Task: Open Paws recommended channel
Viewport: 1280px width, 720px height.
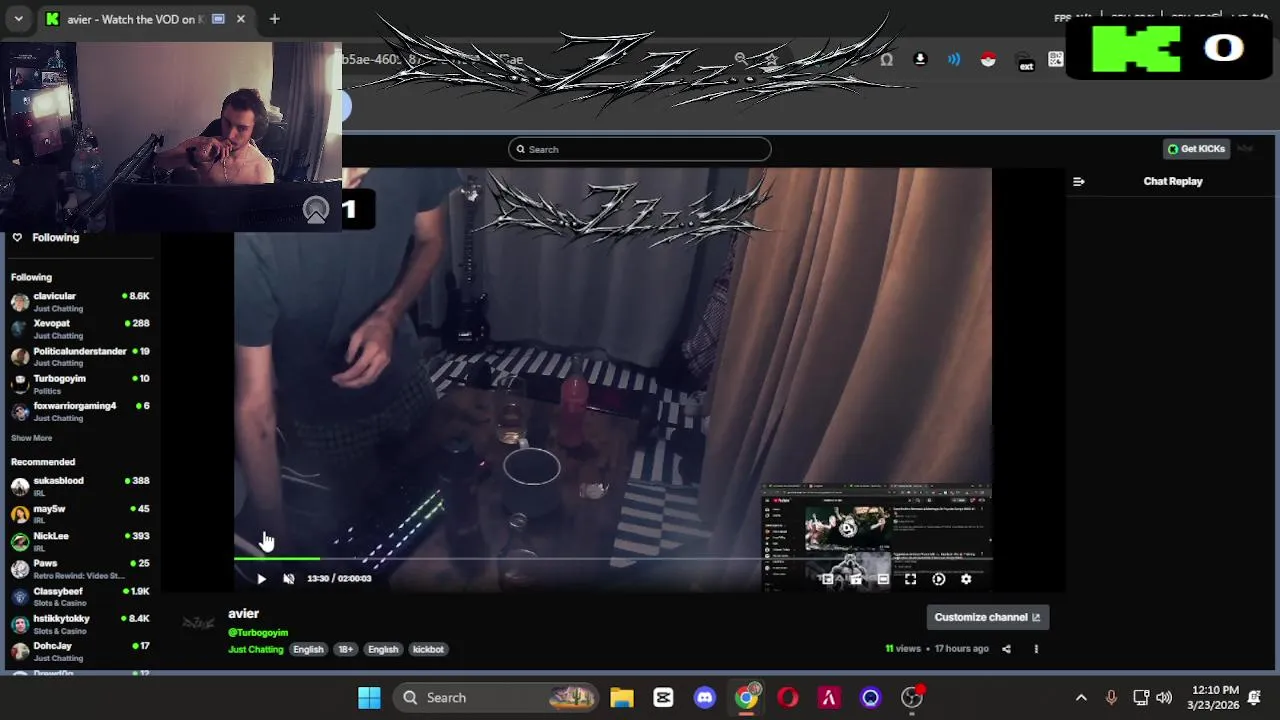Action: tap(80, 568)
